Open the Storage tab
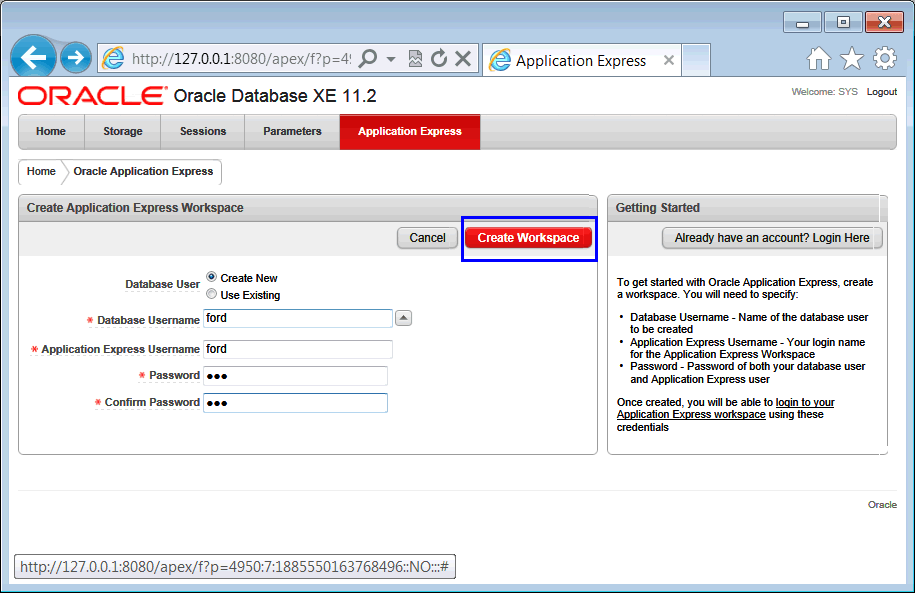The height and width of the screenshot is (593, 915). coord(123,131)
